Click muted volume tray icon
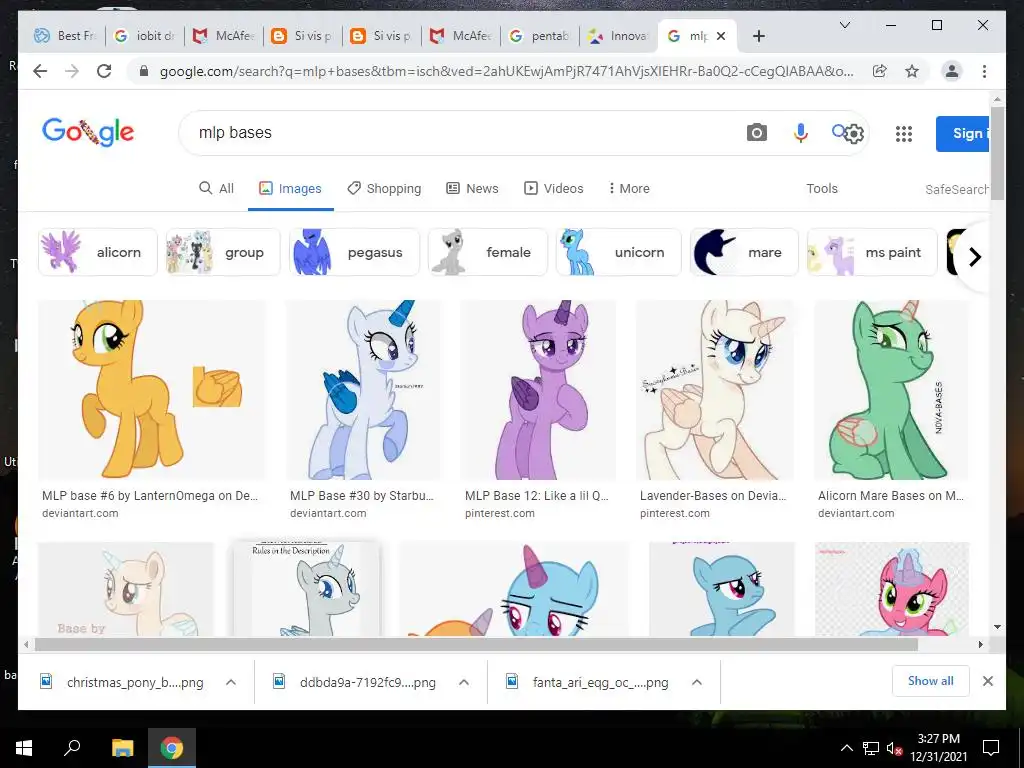 tap(894, 748)
